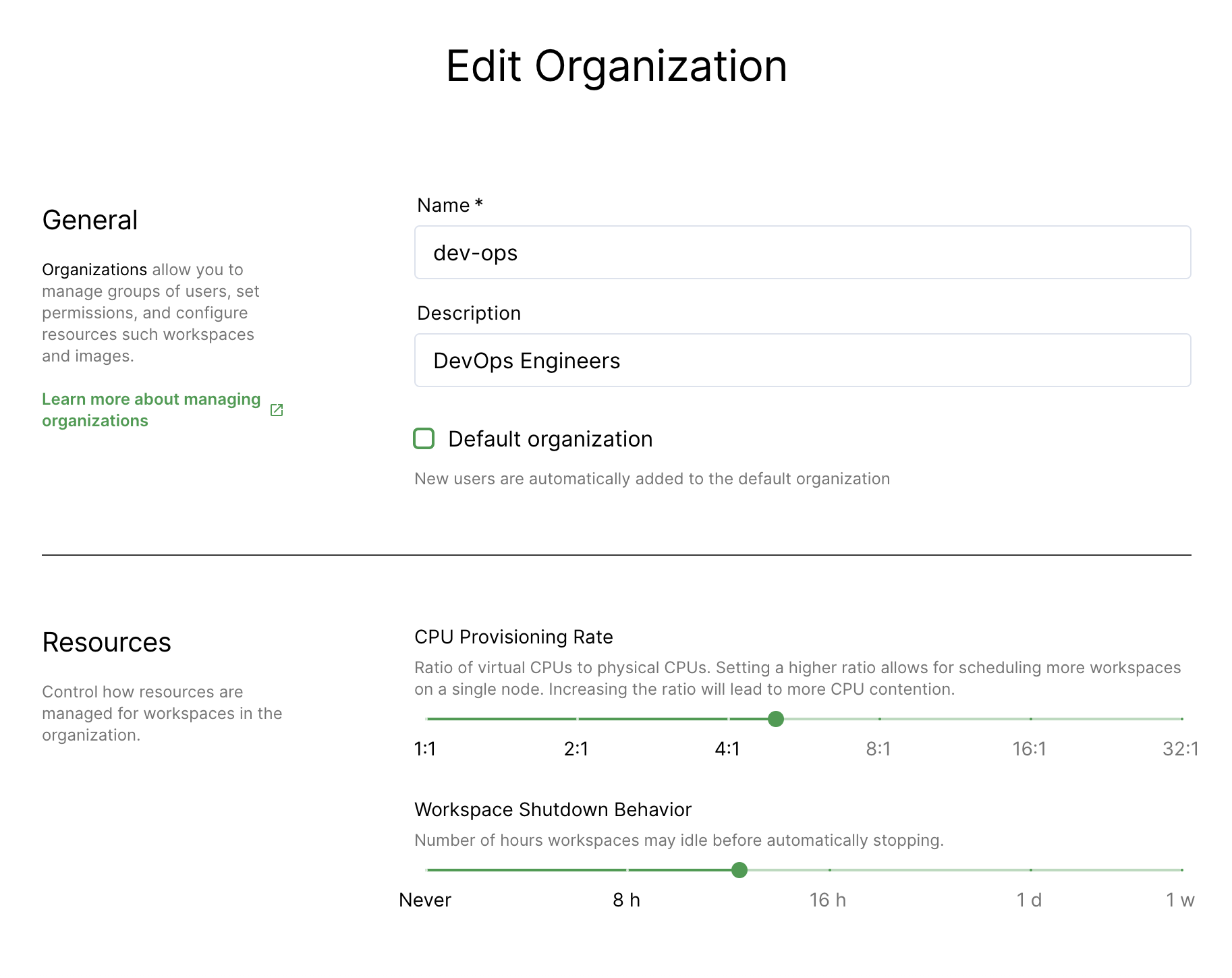1232x978 pixels.
Task: Set workspace shutdown to 1 d
Action: 1031,870
